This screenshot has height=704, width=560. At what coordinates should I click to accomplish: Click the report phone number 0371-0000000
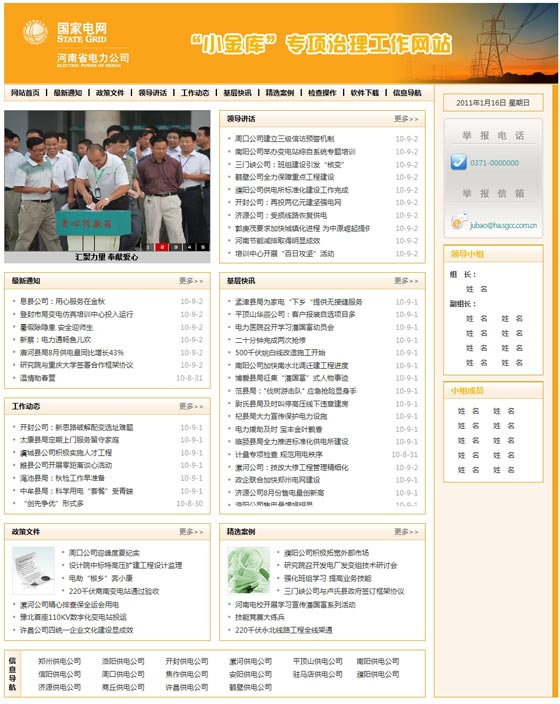[494, 163]
